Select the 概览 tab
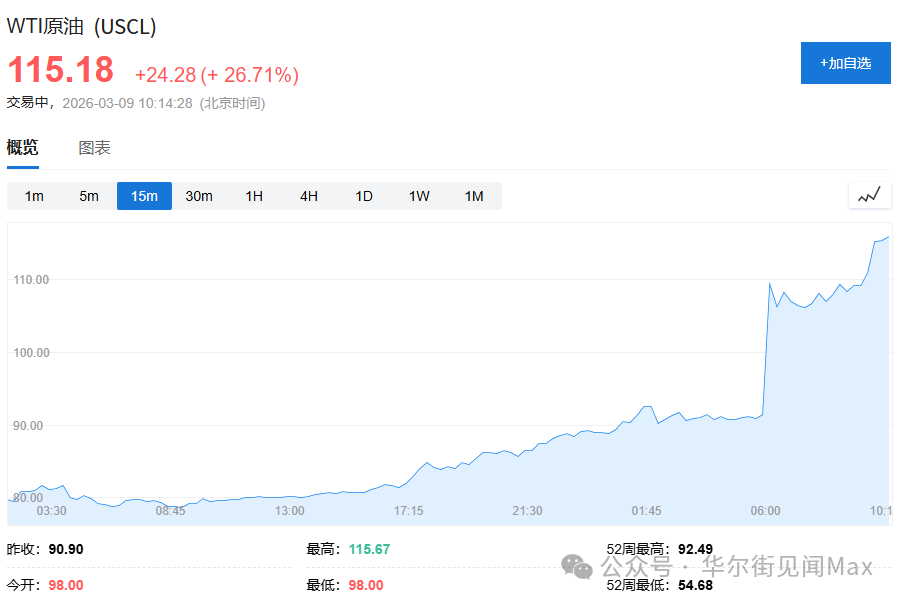Viewport: 901px width, 602px height. coord(21,146)
